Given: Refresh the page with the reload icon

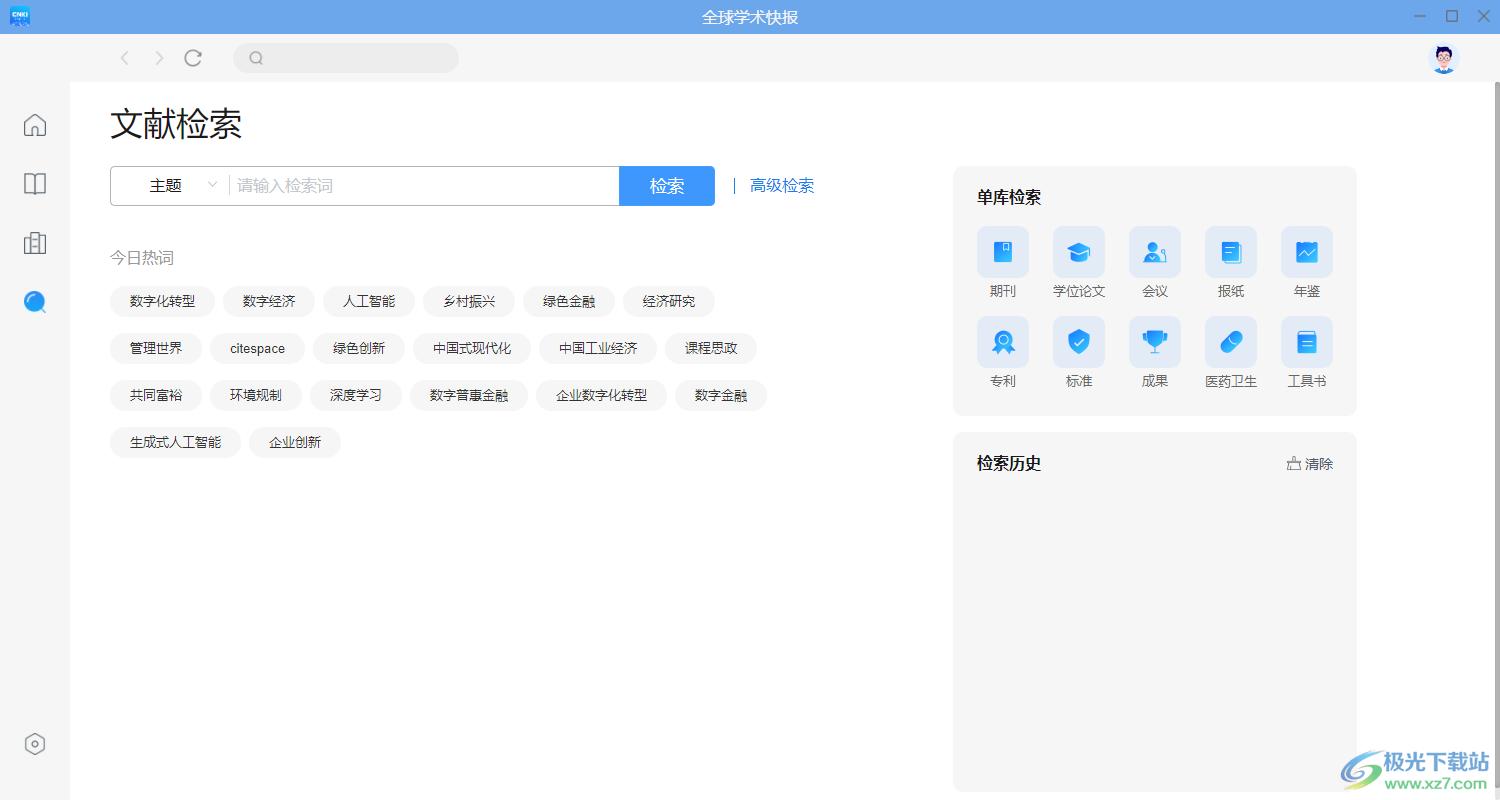Looking at the screenshot, I should (x=193, y=57).
